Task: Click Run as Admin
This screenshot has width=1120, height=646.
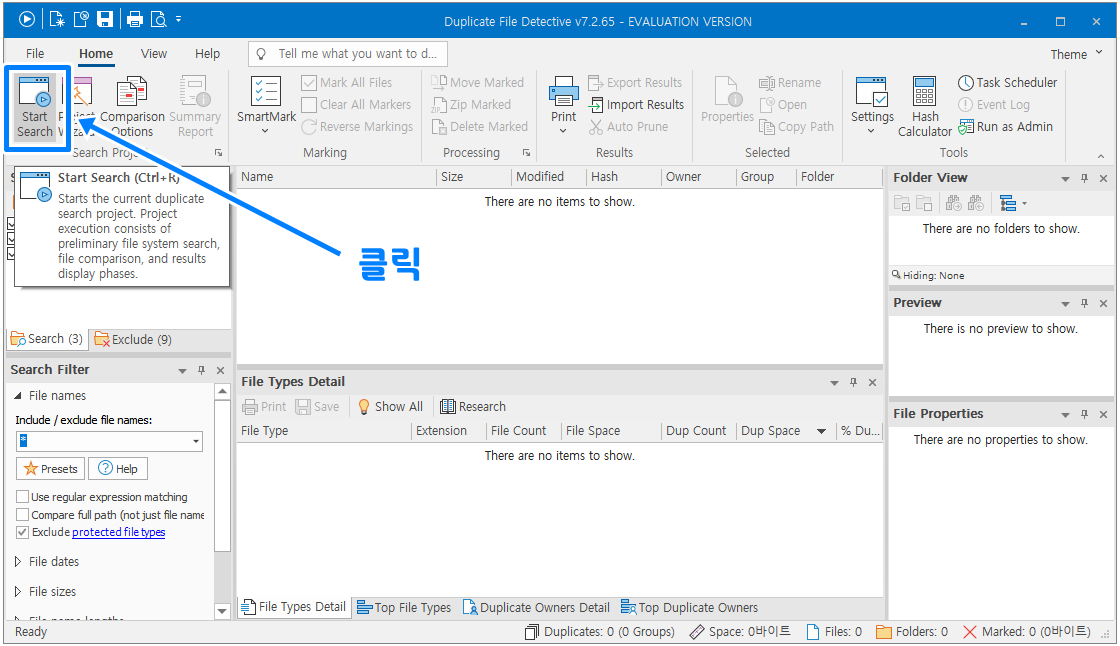Action: (1005, 127)
